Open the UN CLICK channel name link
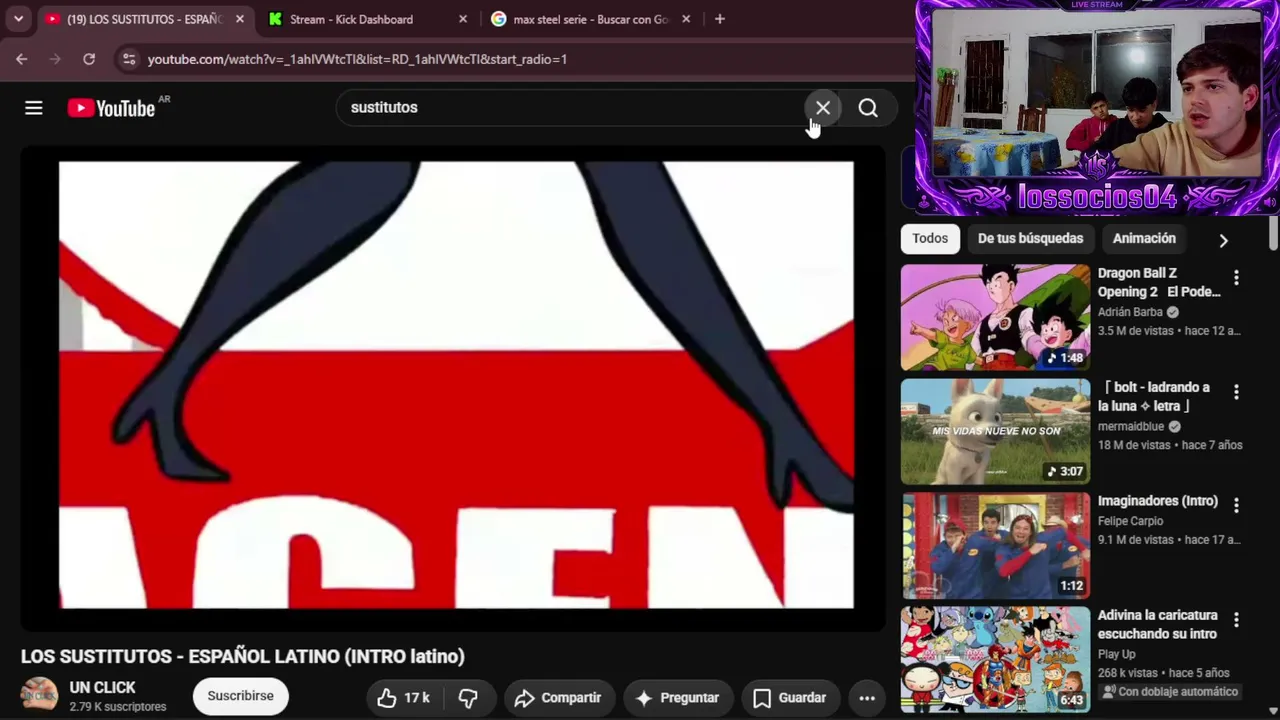 [x=102, y=688]
